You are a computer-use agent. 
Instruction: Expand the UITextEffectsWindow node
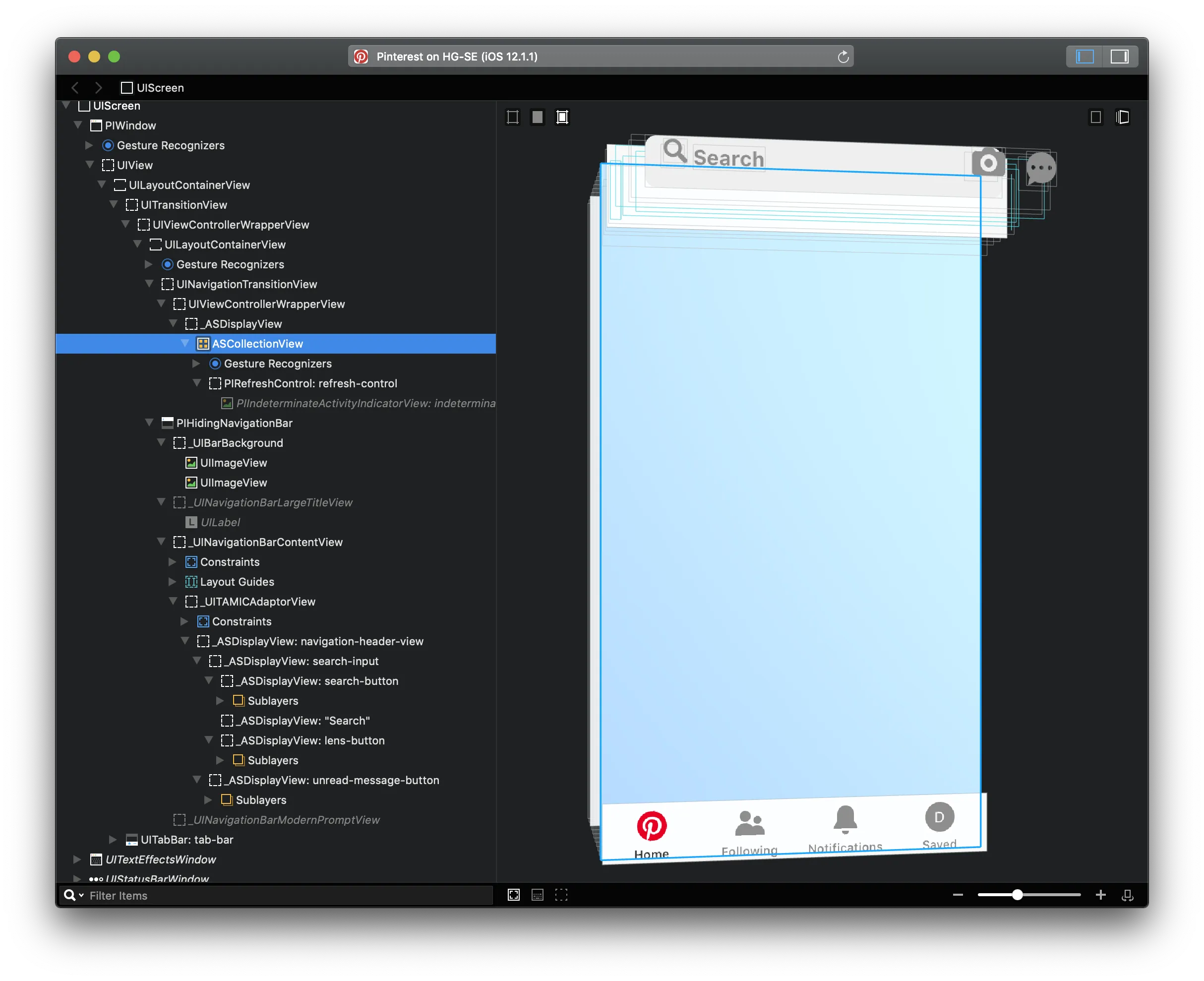tap(77, 859)
